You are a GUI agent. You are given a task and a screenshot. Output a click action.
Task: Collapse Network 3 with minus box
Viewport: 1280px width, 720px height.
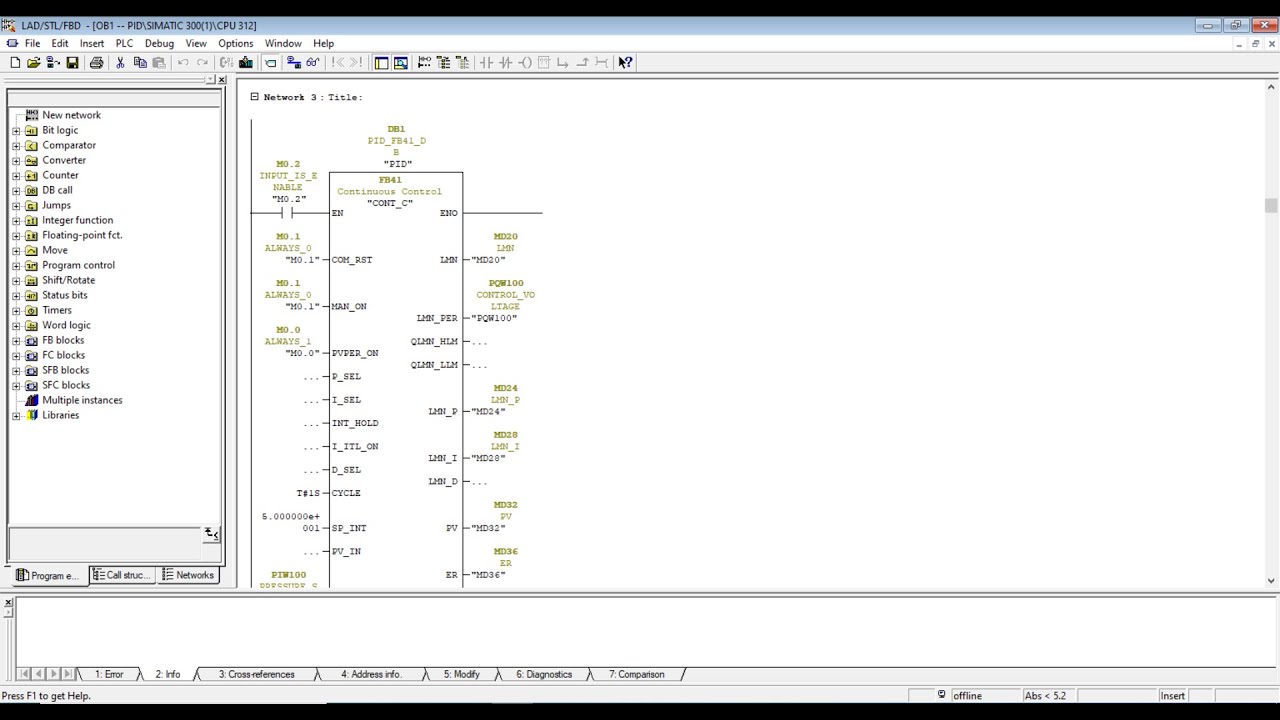(x=254, y=97)
